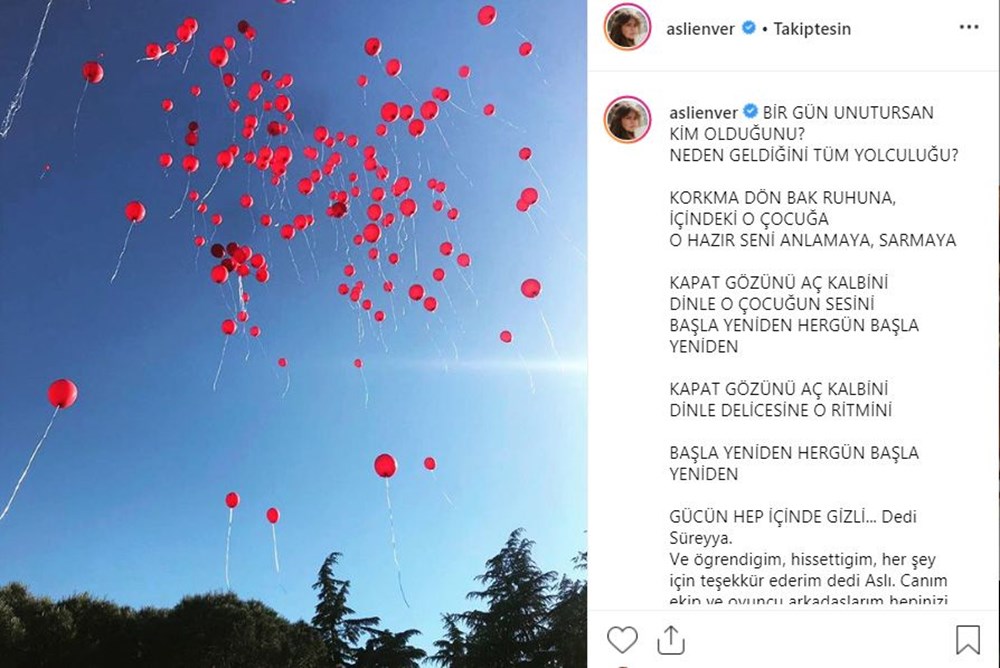The width and height of the screenshot is (1000, 668).
Task: Open share options with the share arrow icon
Action: click(671, 640)
